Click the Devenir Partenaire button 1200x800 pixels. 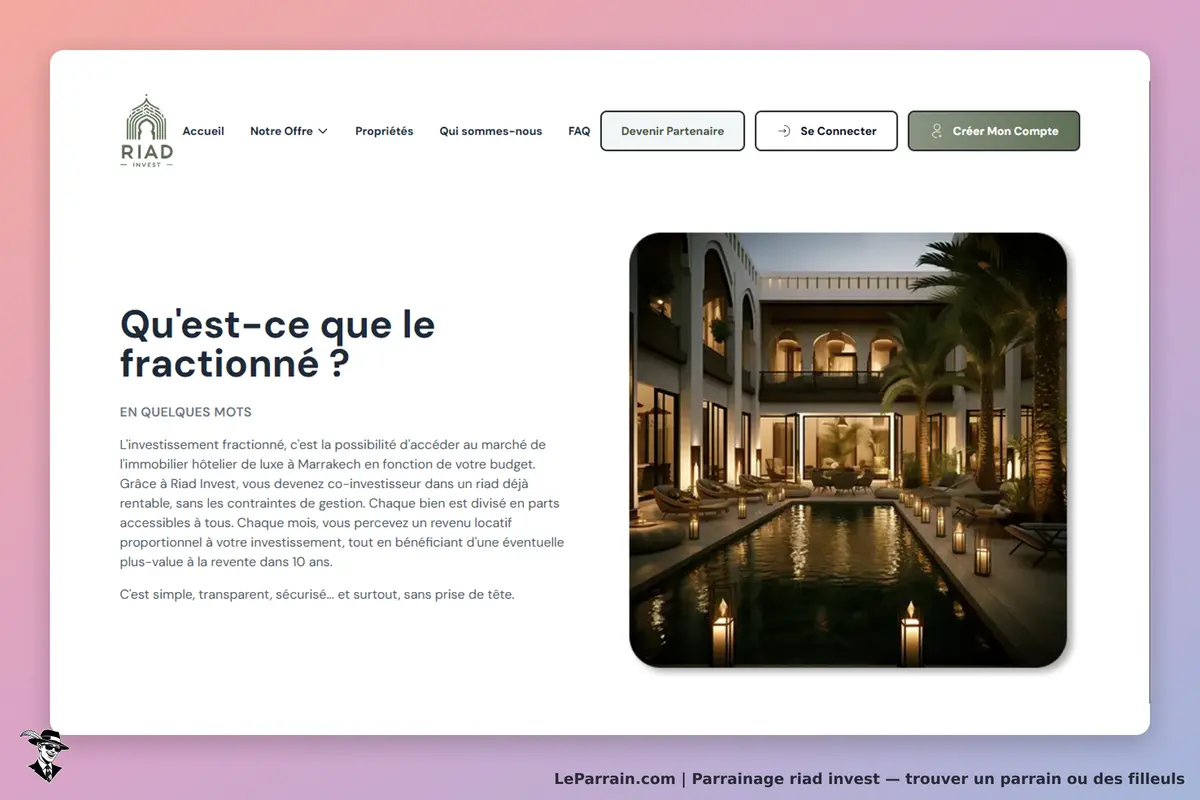point(672,131)
